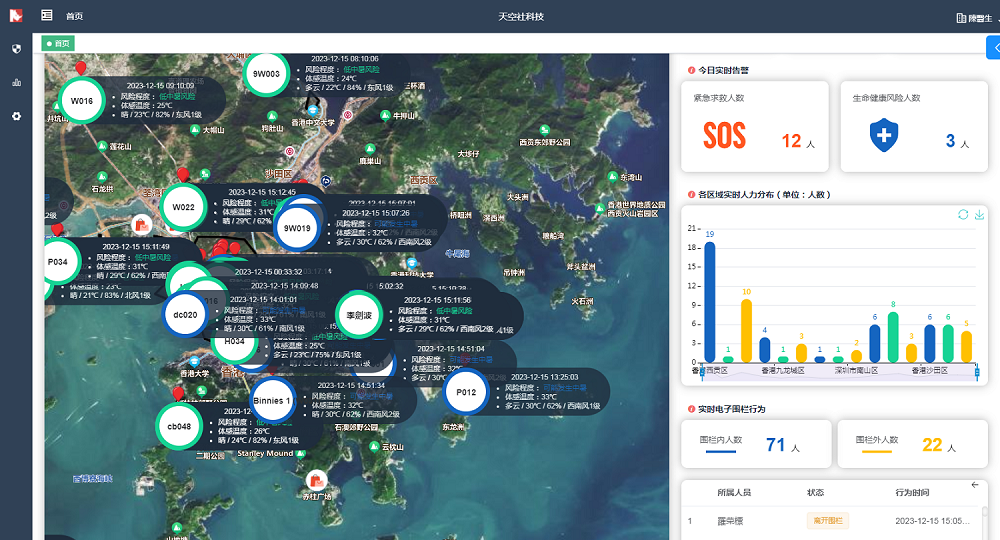The height and width of the screenshot is (540, 1000).
Task: Click the tallest blue bar valued 19
Action: coord(710,302)
